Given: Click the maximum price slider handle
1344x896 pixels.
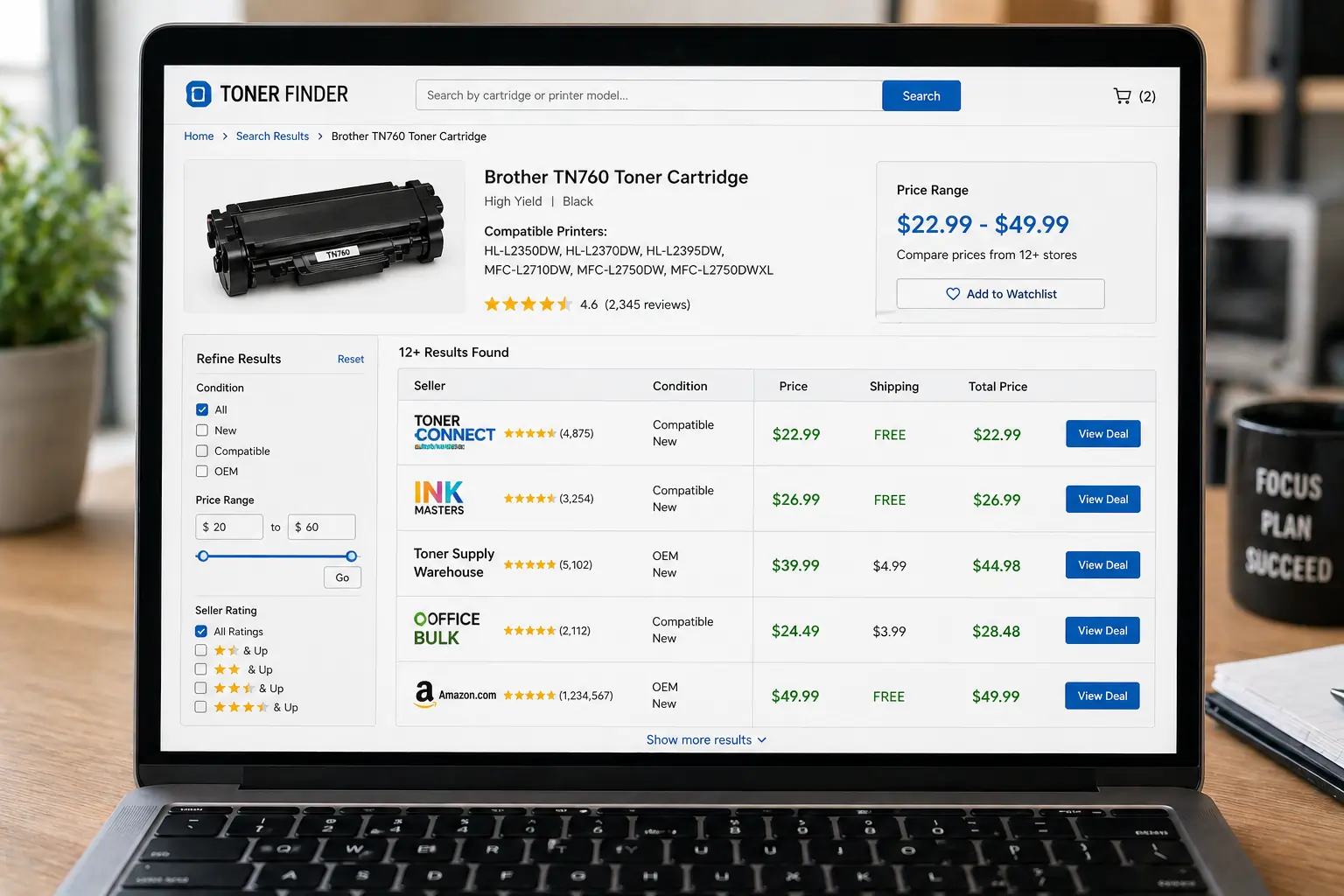Looking at the screenshot, I should (351, 556).
